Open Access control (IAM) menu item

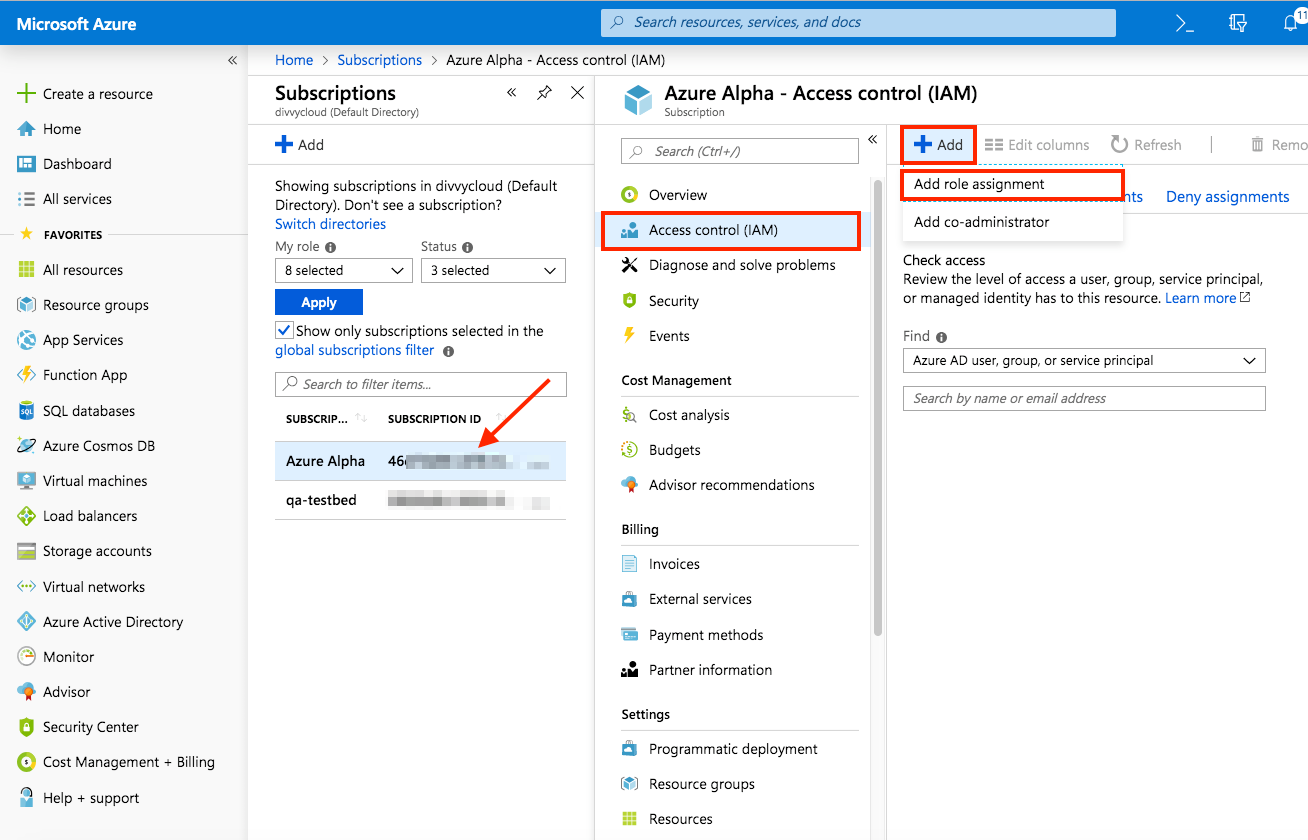(730, 230)
